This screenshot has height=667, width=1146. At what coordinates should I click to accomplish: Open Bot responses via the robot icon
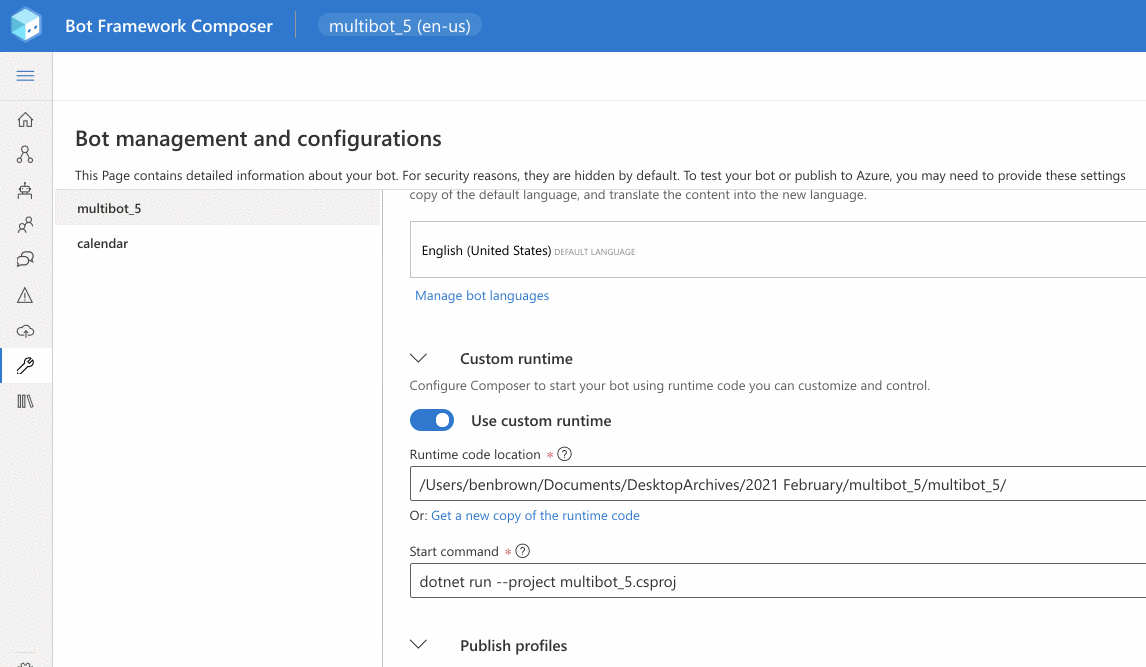pyautogui.click(x=25, y=190)
